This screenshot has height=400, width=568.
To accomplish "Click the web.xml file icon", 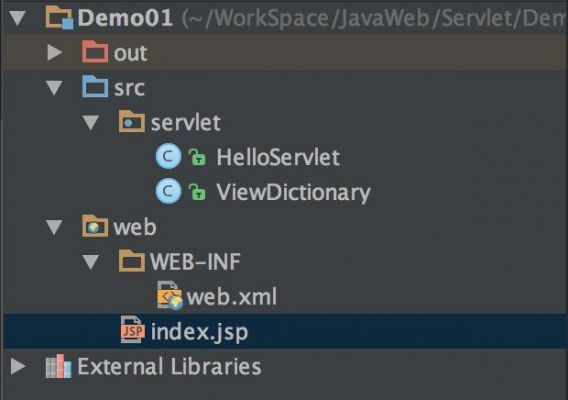I will [170, 296].
